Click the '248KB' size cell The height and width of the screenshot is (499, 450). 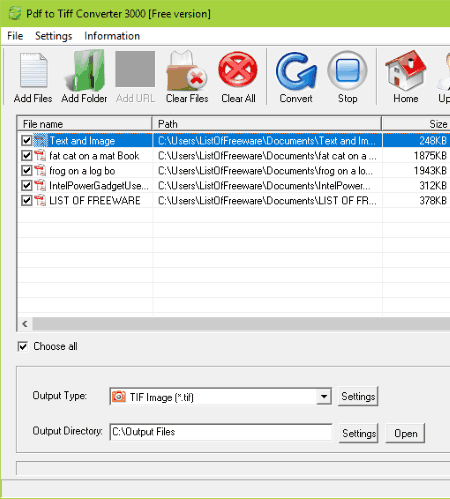coord(433,140)
